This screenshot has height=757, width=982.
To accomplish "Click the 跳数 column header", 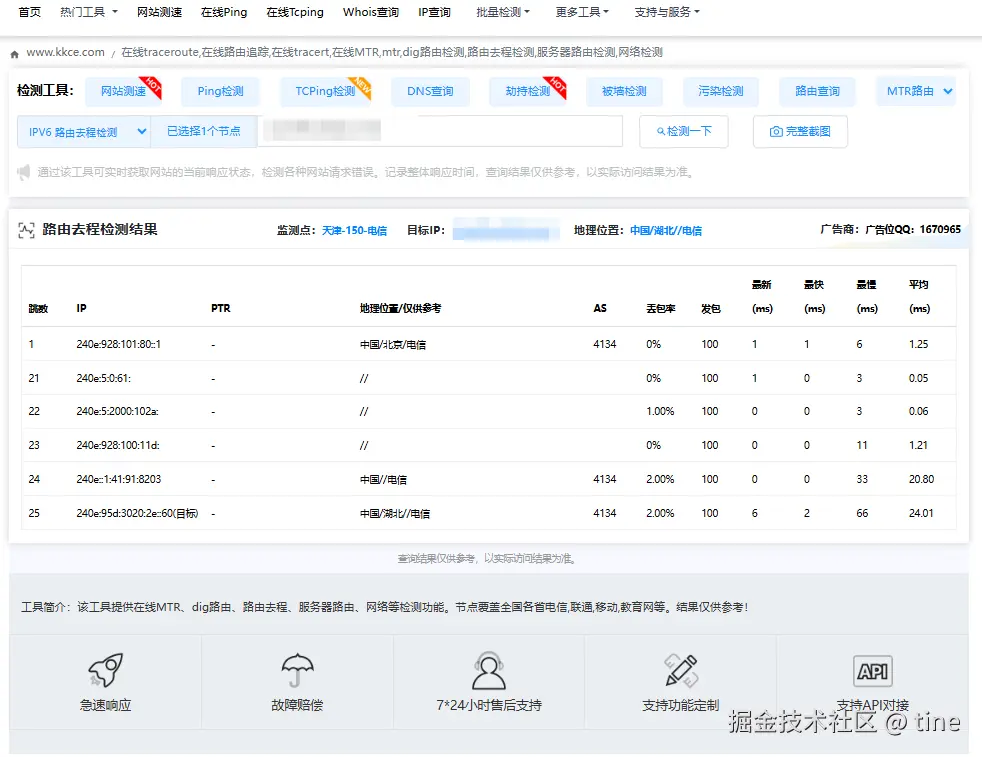I will 38,309.
